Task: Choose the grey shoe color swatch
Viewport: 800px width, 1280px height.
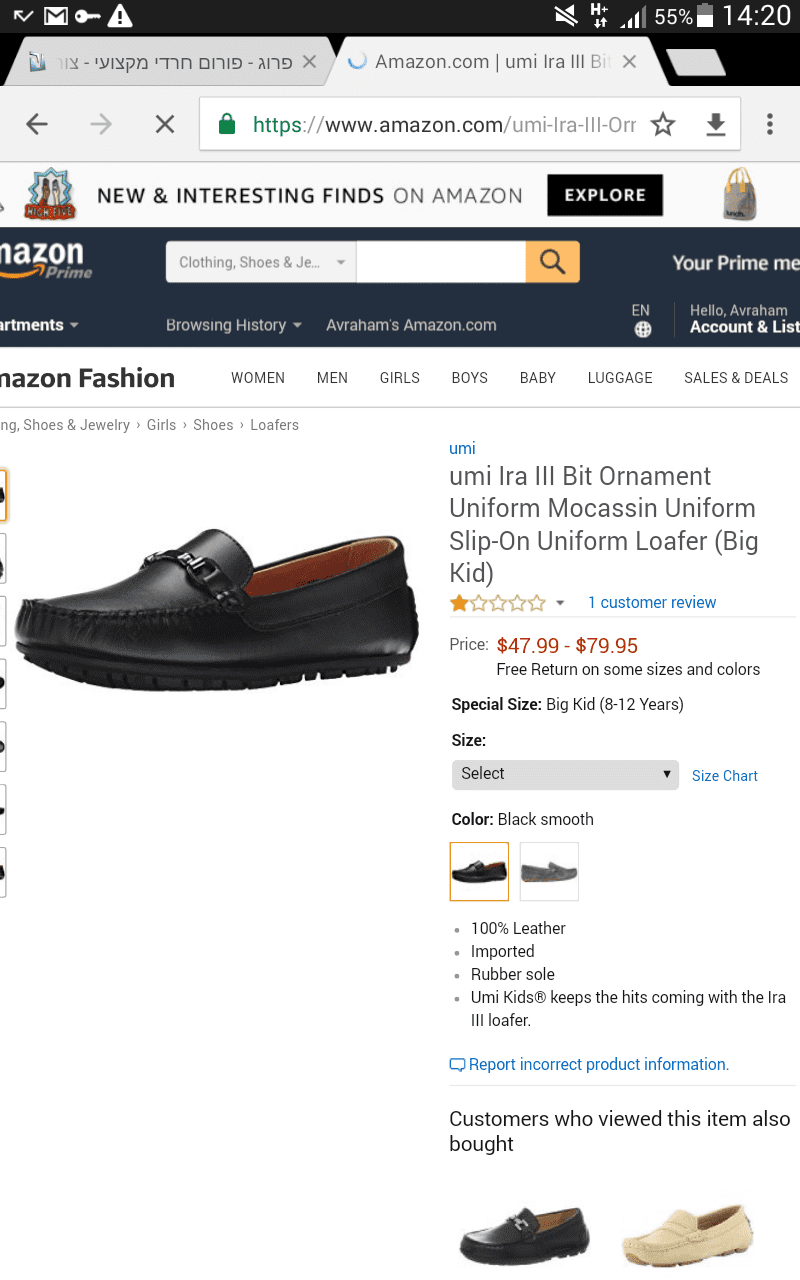Action: (x=549, y=871)
